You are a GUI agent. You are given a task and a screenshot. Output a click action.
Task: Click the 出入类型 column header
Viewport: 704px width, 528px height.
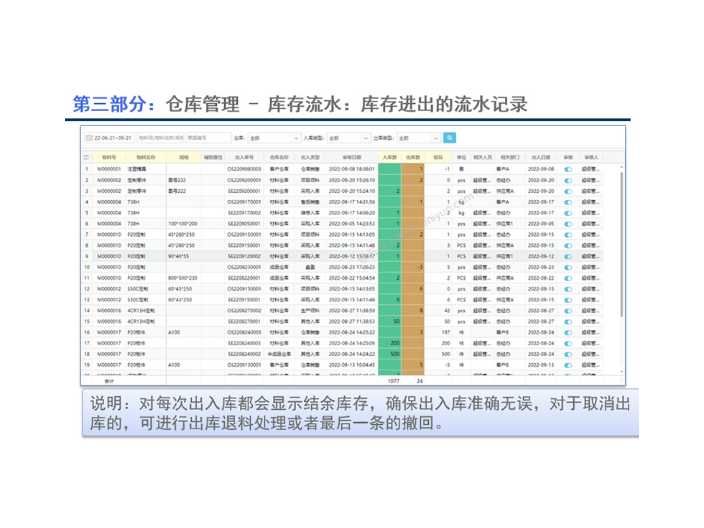coord(310,158)
